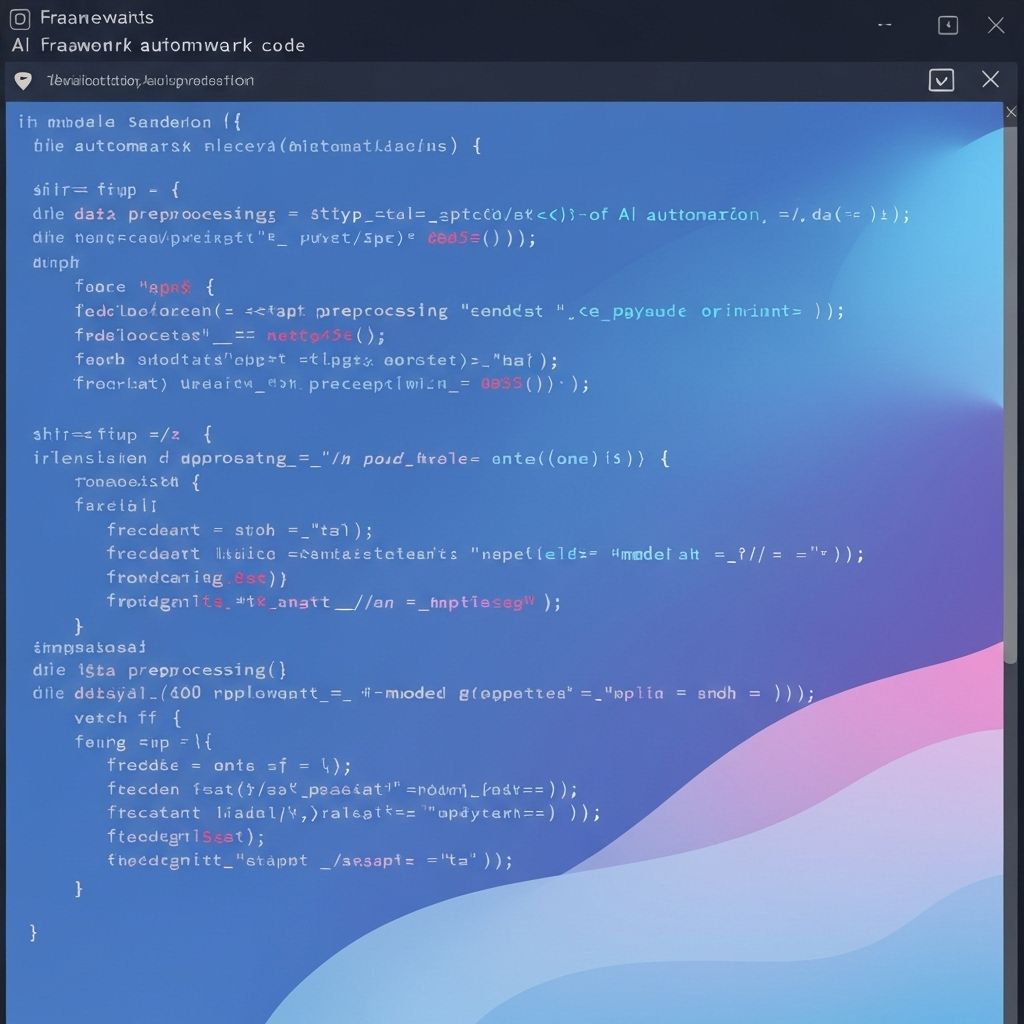Click the vertical scrollbar on editor's right edge

tap(1011, 400)
